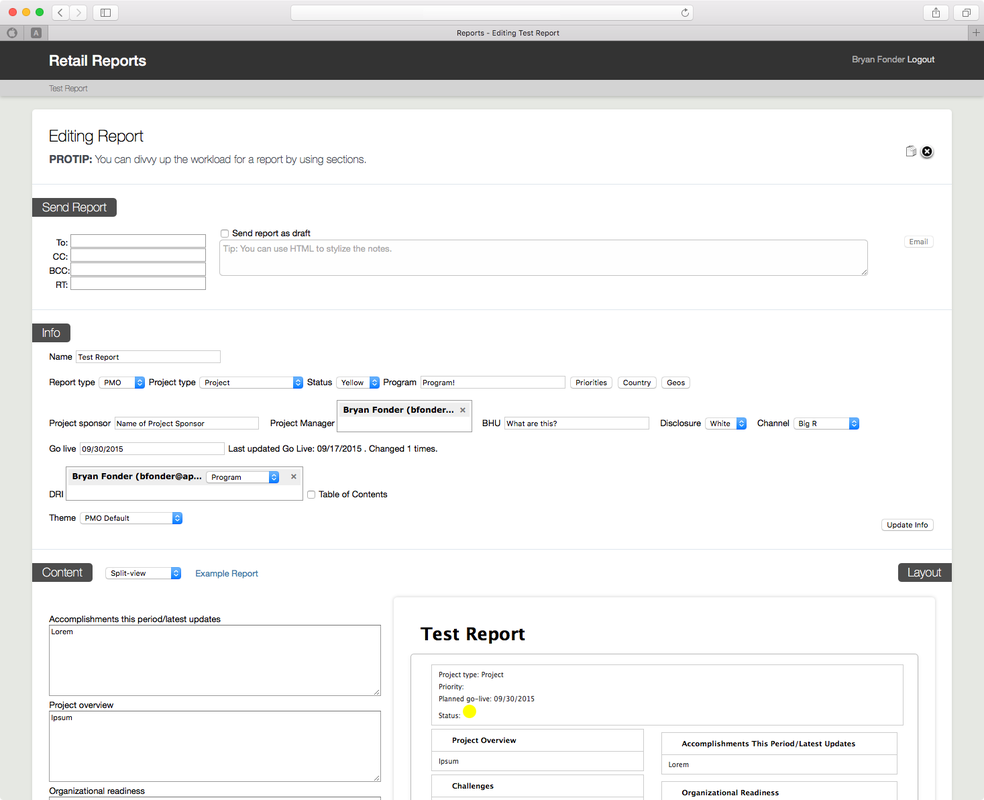The width and height of the screenshot is (984, 800).
Task: Click the circular extension icon in tab bar
Action: 12,33
